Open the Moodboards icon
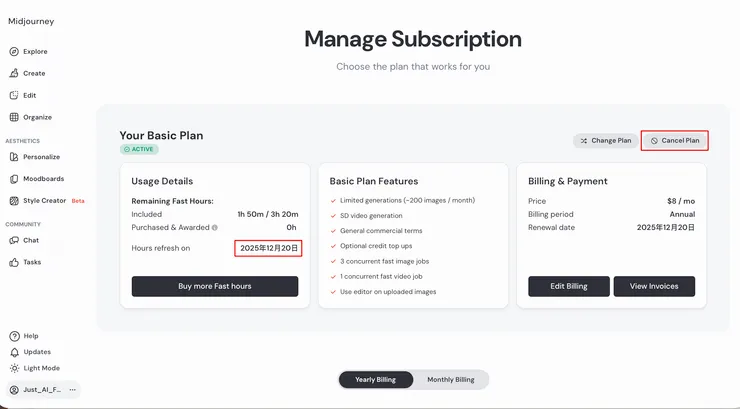This screenshot has height=409, width=740. click(14, 179)
